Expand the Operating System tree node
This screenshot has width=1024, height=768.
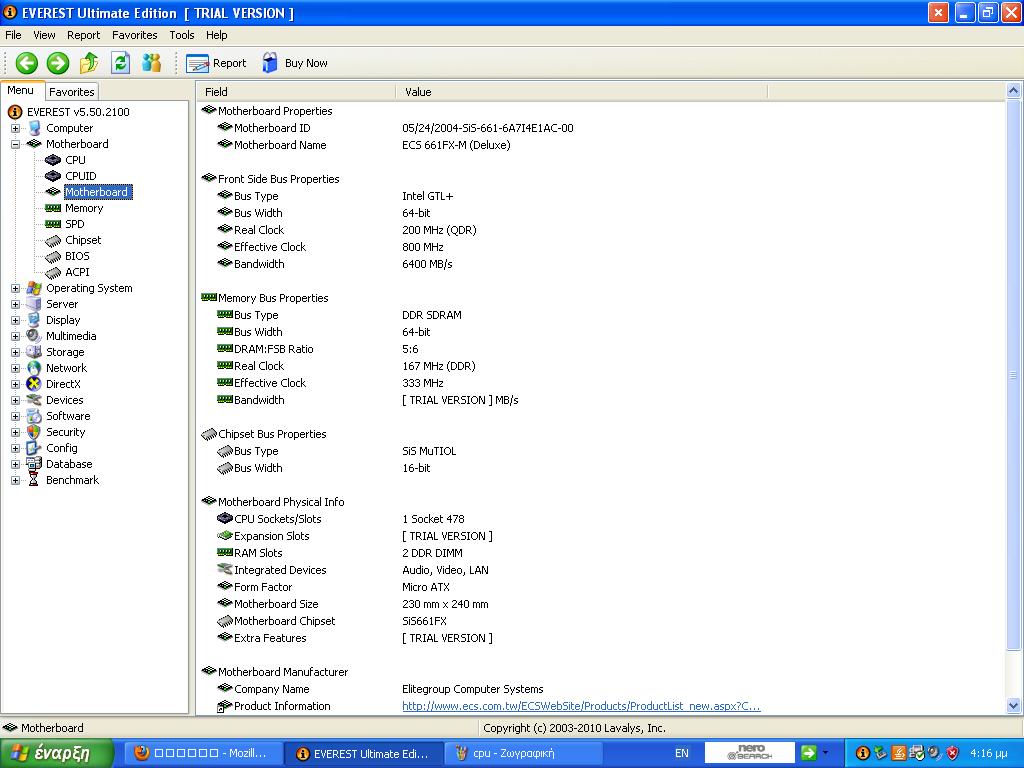(x=15, y=289)
